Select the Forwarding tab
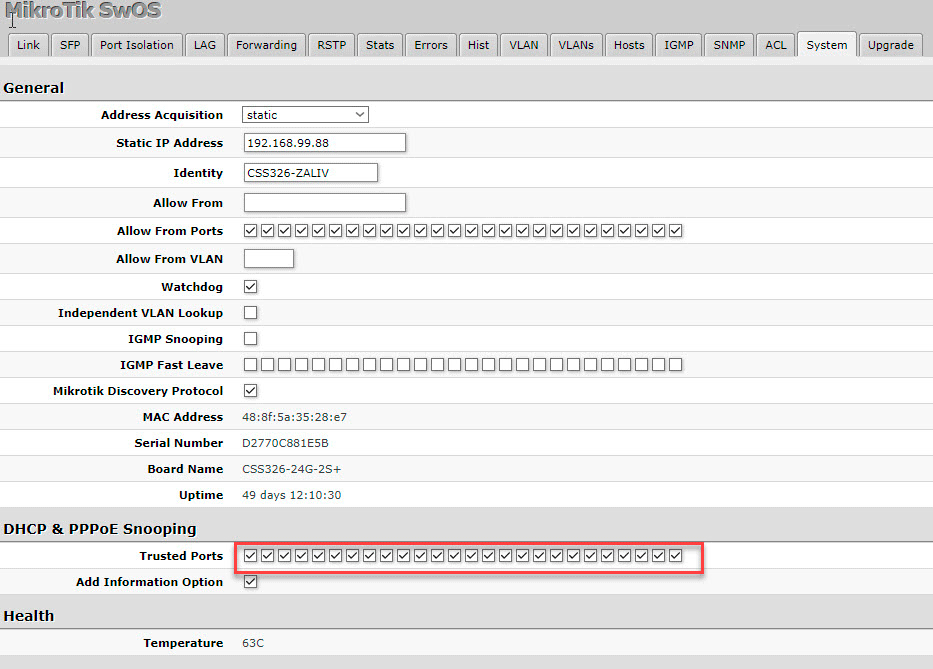 point(266,45)
